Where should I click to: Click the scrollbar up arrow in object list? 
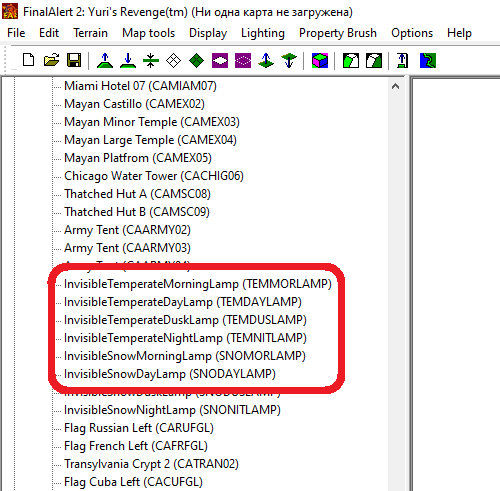(396, 86)
